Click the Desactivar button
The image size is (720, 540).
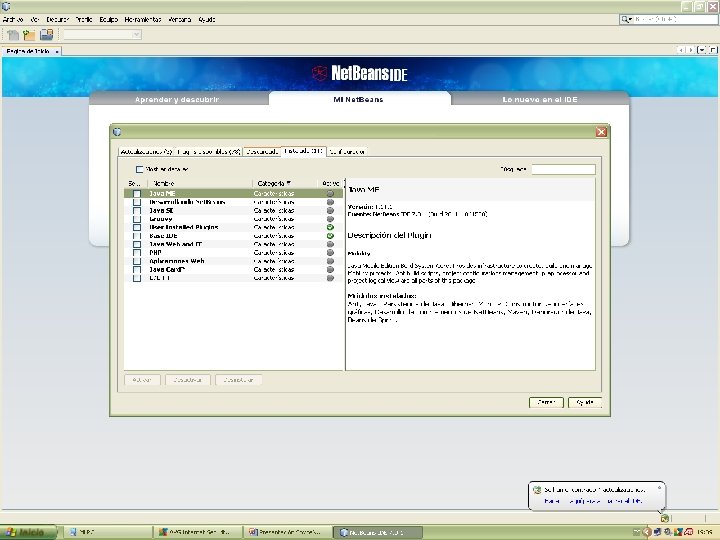(x=188, y=380)
